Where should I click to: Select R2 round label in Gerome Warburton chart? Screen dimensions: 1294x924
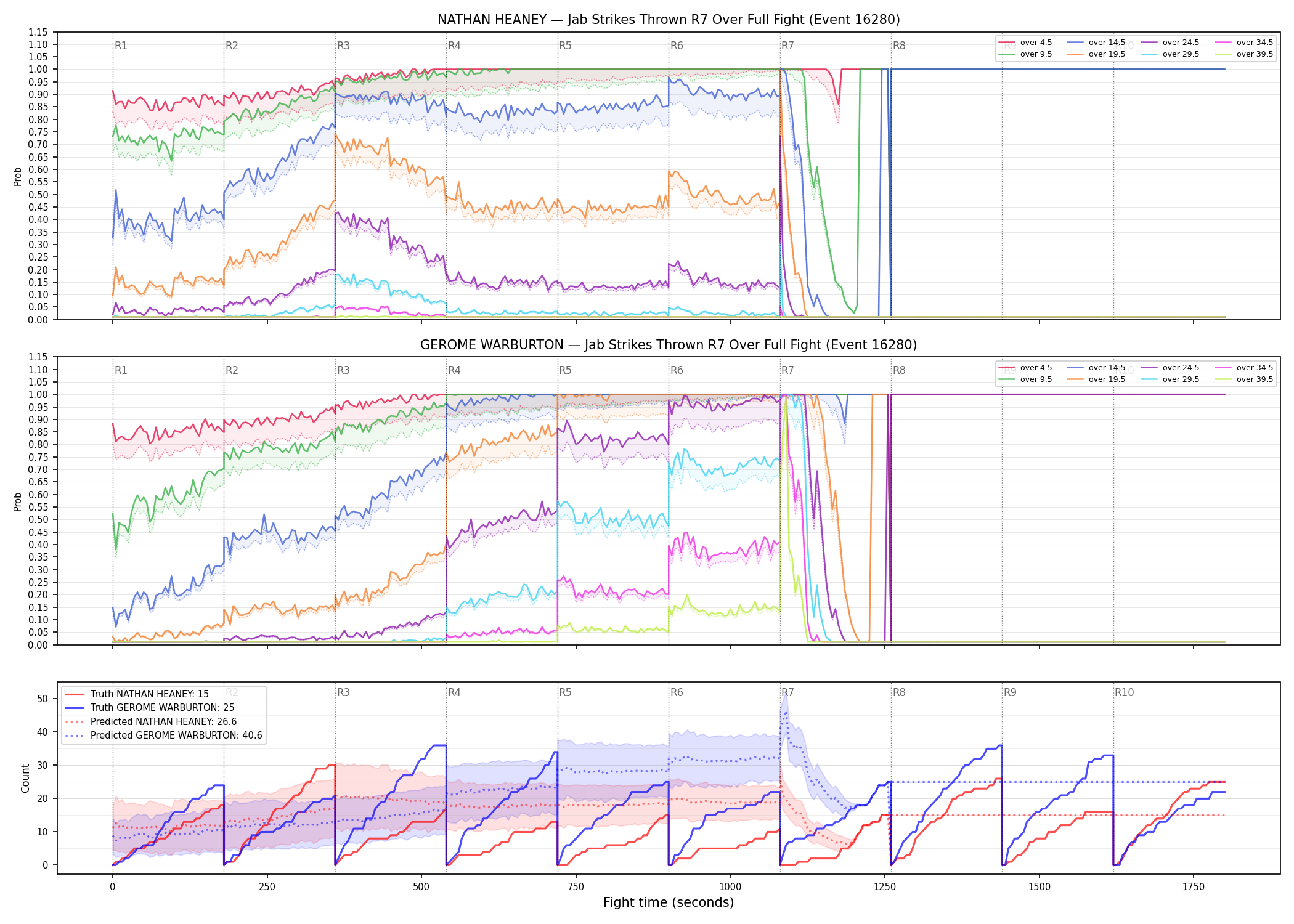[x=232, y=370]
